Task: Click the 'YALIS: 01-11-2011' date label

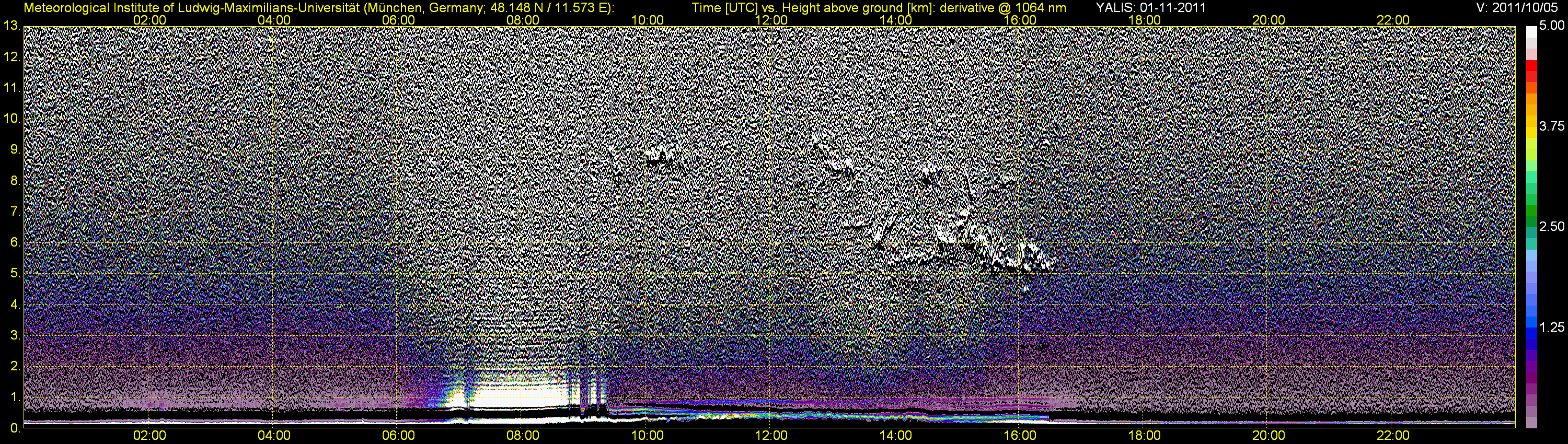Action: pos(1150,7)
